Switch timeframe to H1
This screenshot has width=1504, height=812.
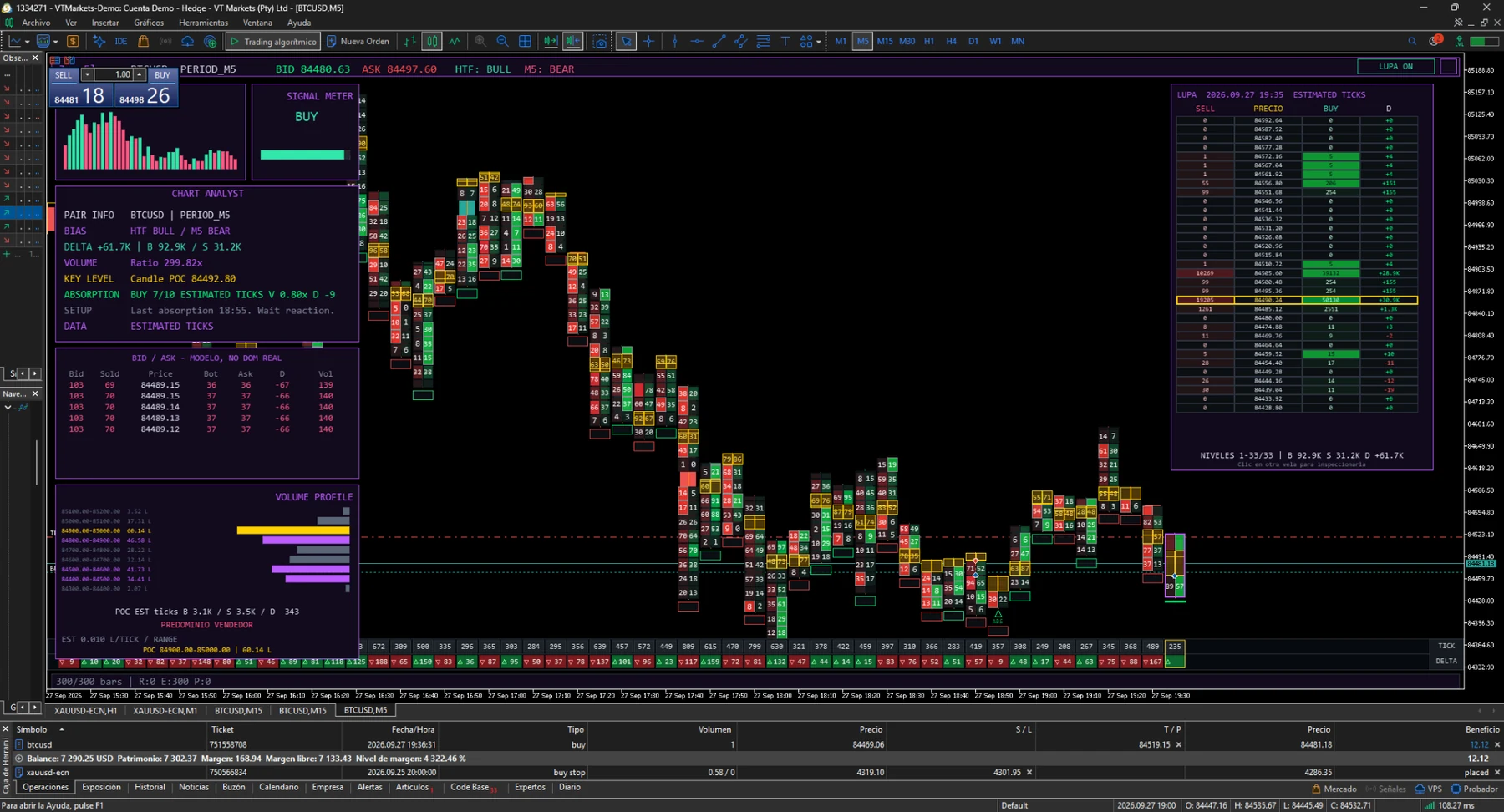pos(929,41)
